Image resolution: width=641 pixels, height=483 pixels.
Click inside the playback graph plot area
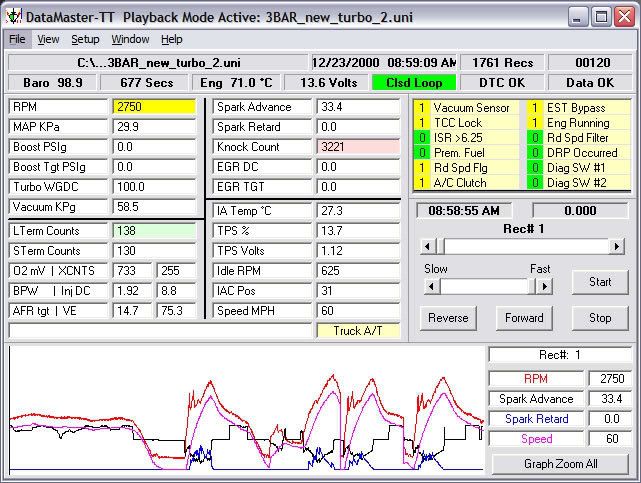click(x=246, y=411)
